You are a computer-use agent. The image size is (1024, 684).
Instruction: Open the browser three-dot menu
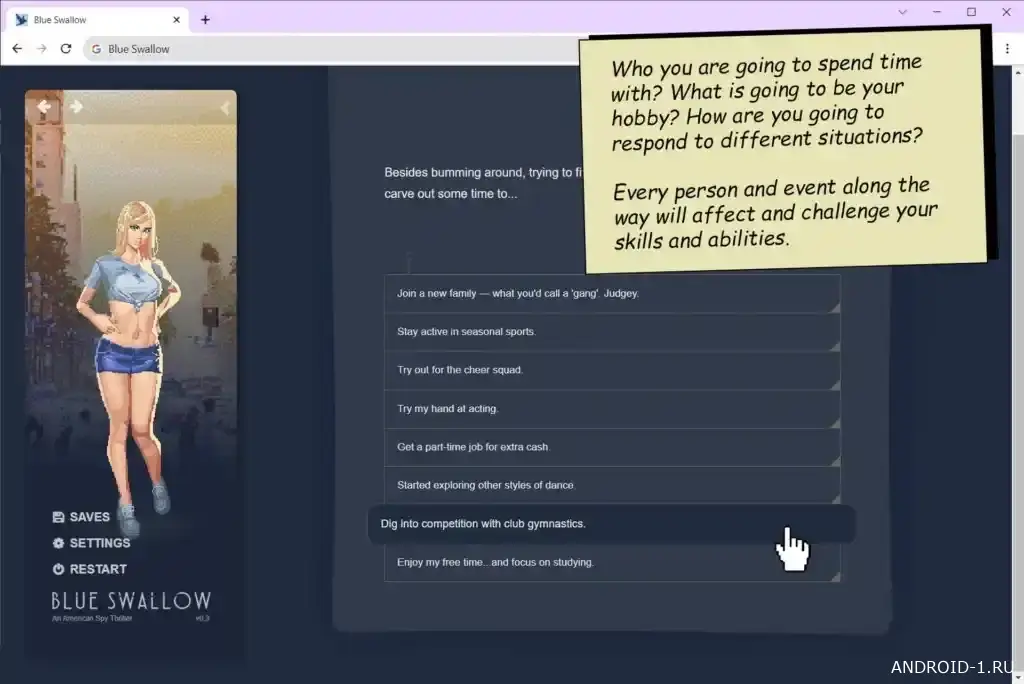(1007, 48)
